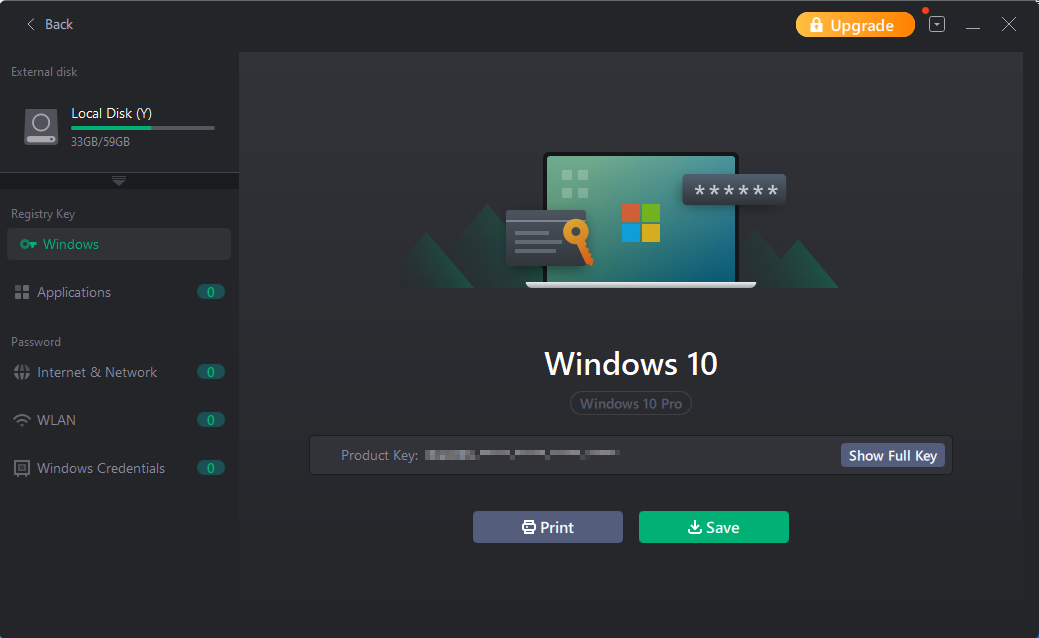Image resolution: width=1039 pixels, height=638 pixels.
Task: Click the Password section label
Action: pos(36,342)
